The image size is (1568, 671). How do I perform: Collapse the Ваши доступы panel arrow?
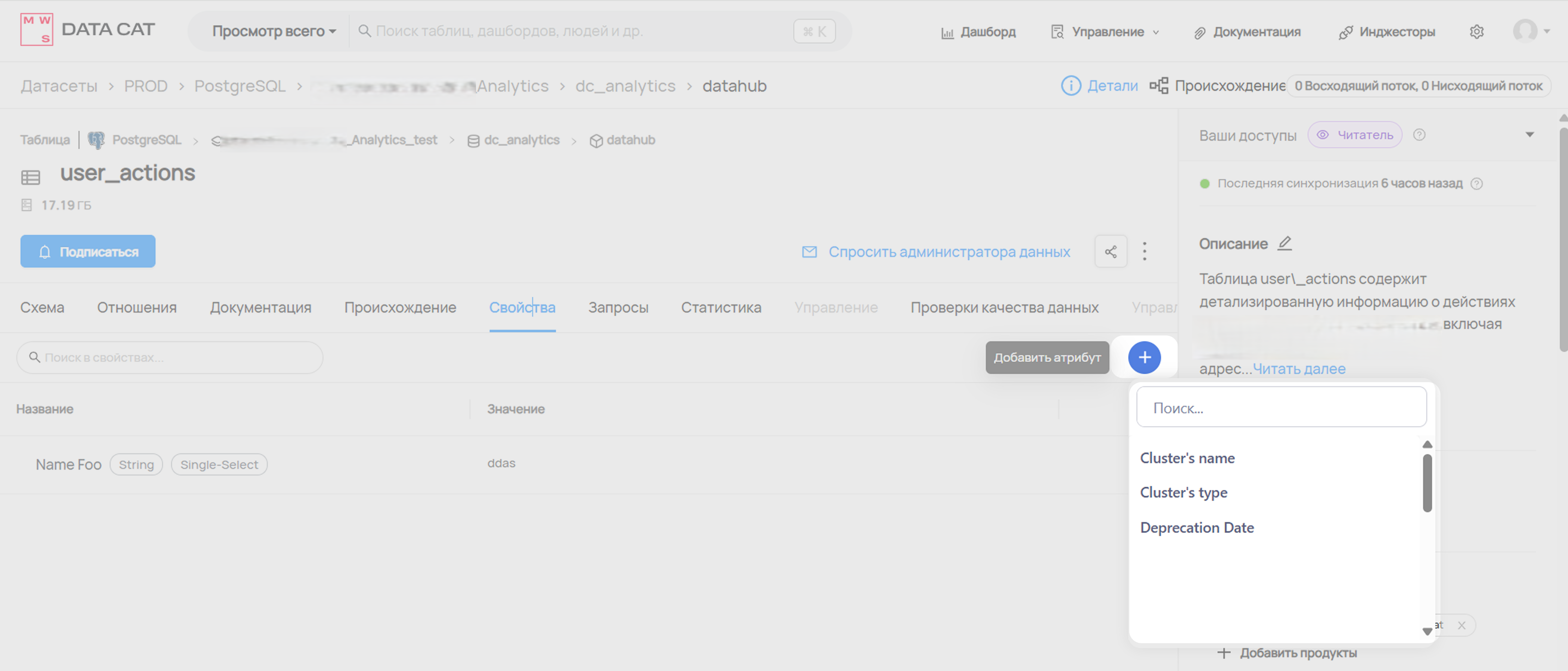point(1530,135)
